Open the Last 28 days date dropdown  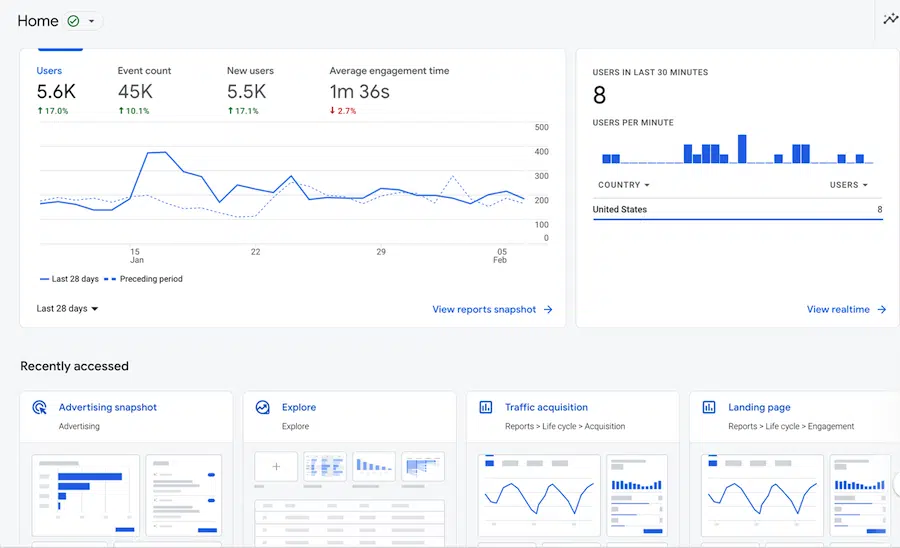pyautogui.click(x=68, y=309)
